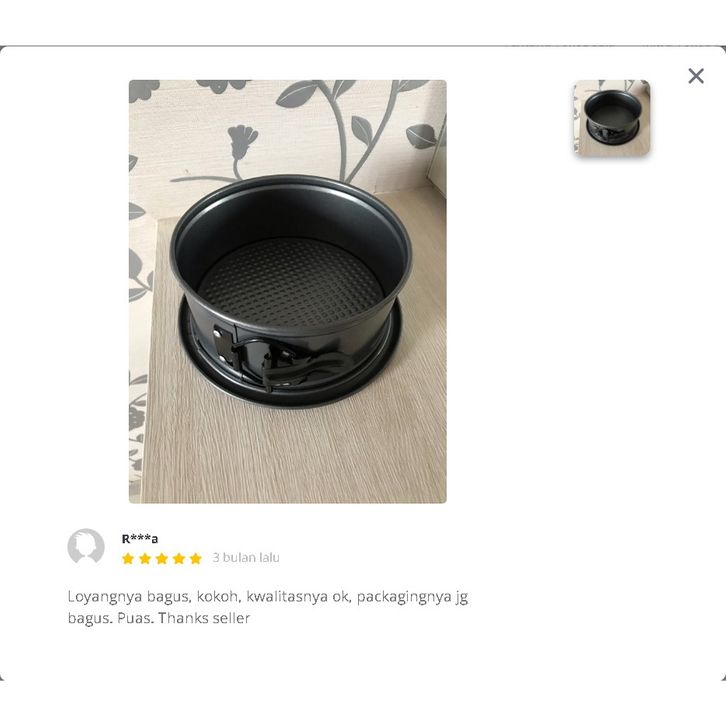This screenshot has height=726, width=726.
Task: Click the third yellow rating star
Action: [162, 558]
